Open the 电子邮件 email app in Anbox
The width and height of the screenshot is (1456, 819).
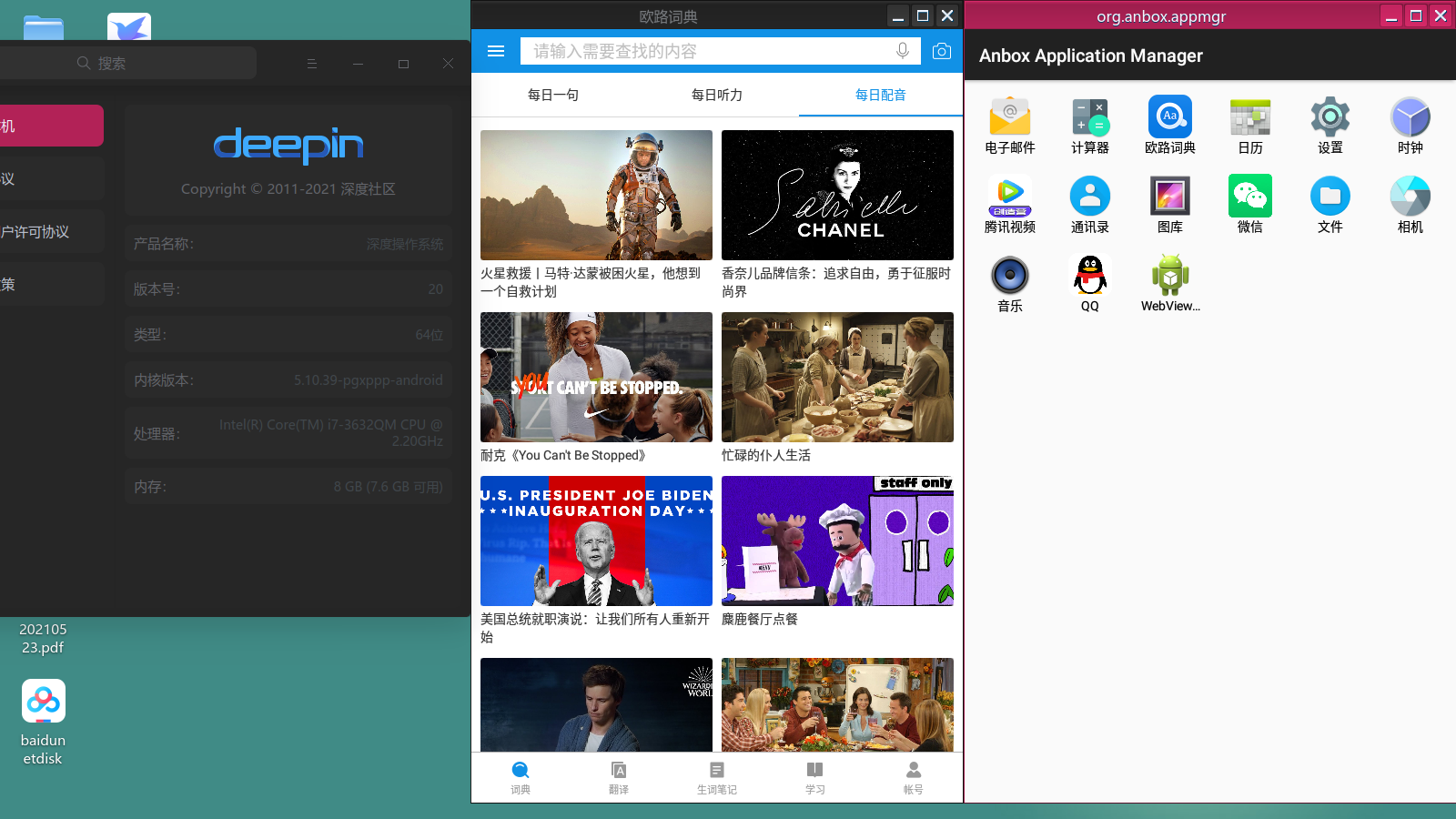[x=1010, y=117]
